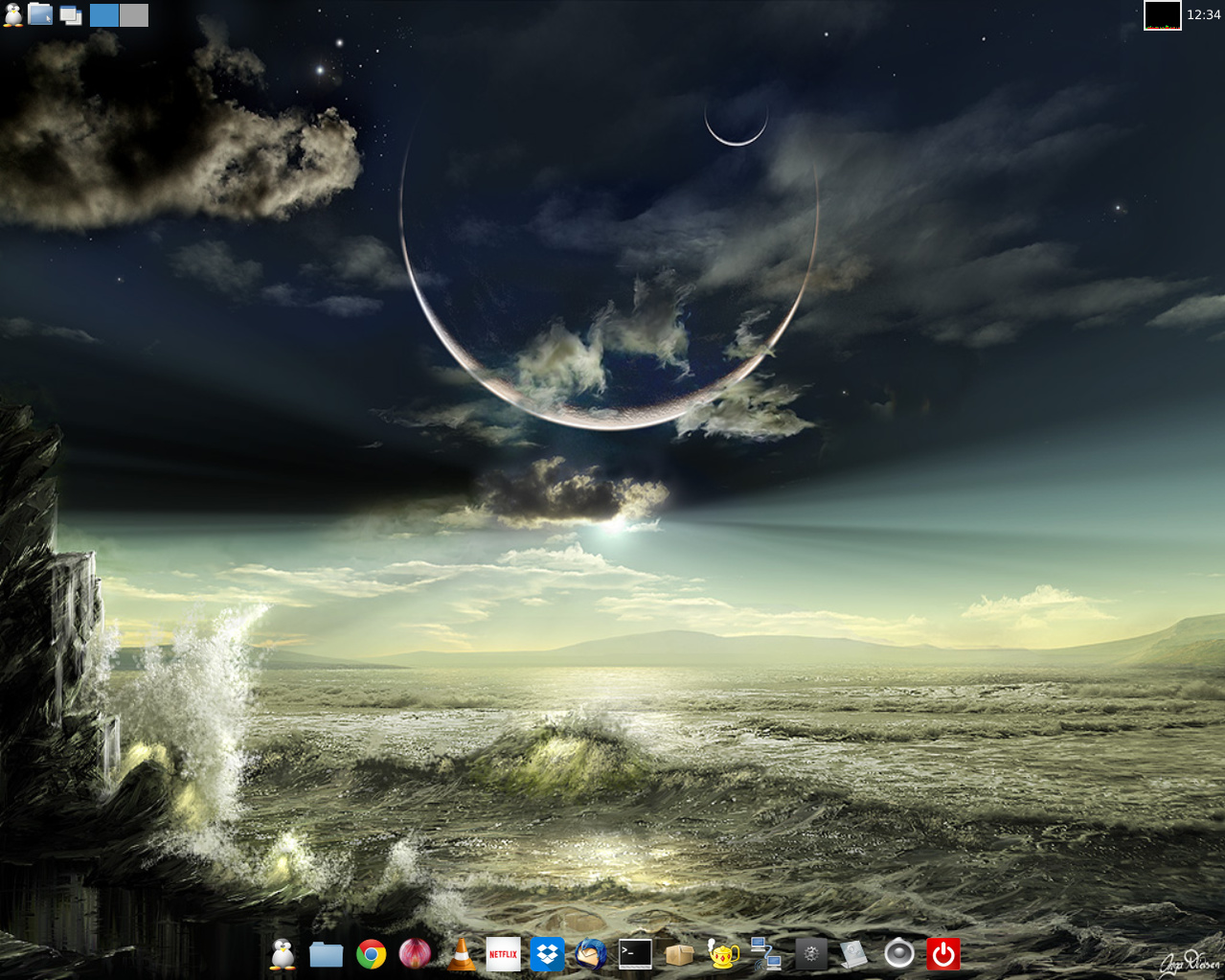The image size is (1225, 980).
Task: Launch Netflix from the dock
Action: pos(503,954)
